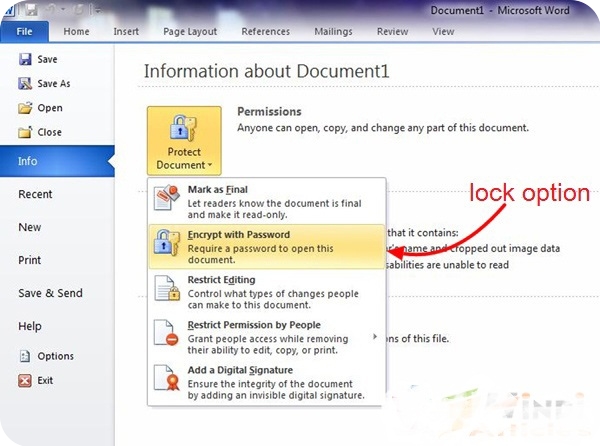
Task: Click the Save As label
Action: coord(54,83)
